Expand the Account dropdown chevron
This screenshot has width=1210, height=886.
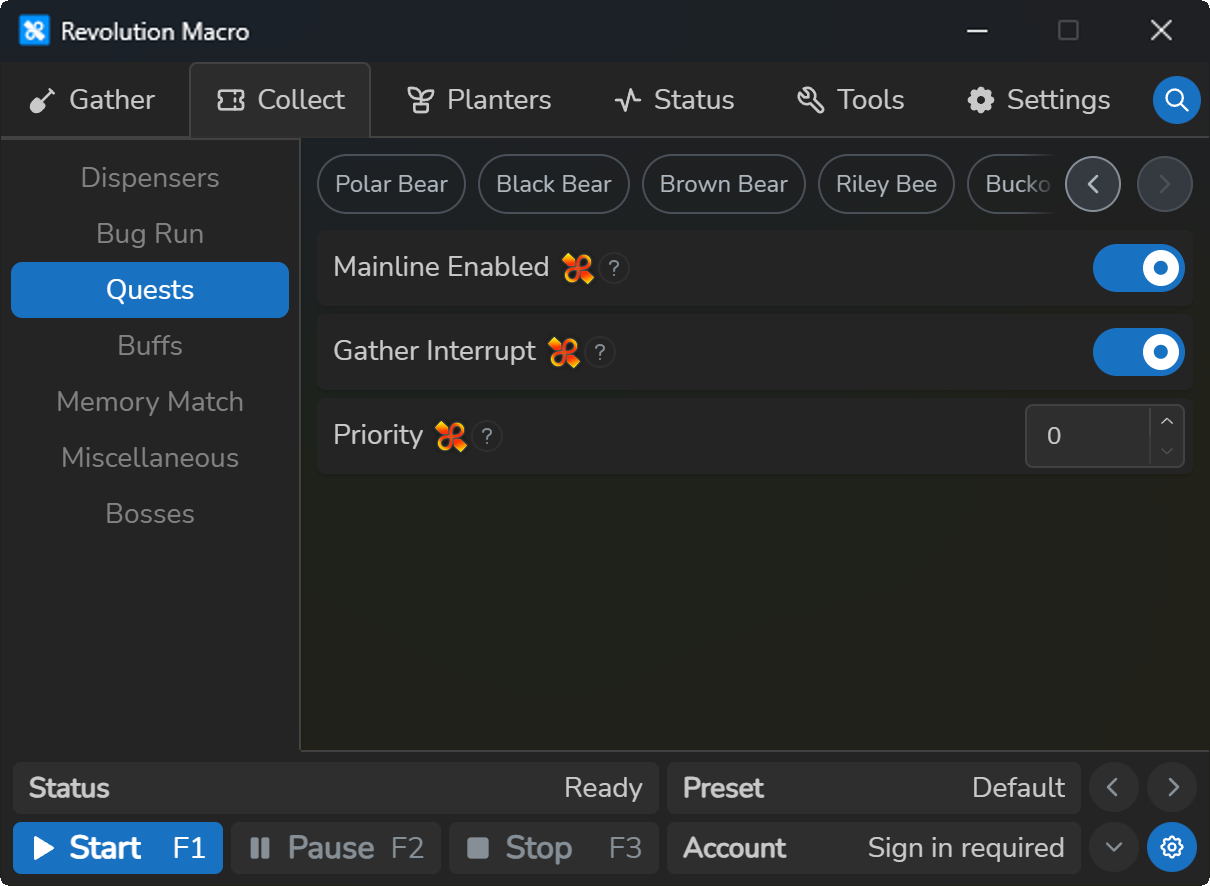[1113, 848]
